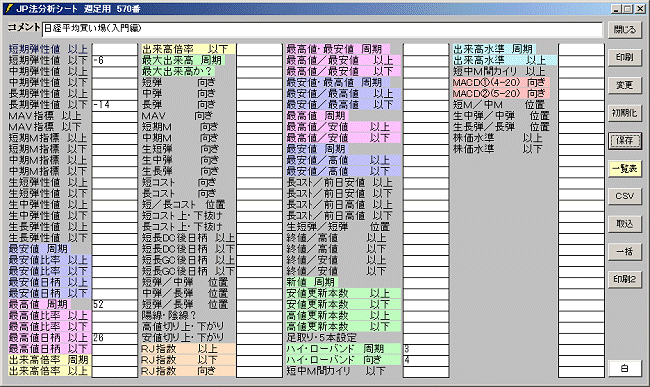Click the field beside 陽線・陰線?

click(x=260, y=316)
